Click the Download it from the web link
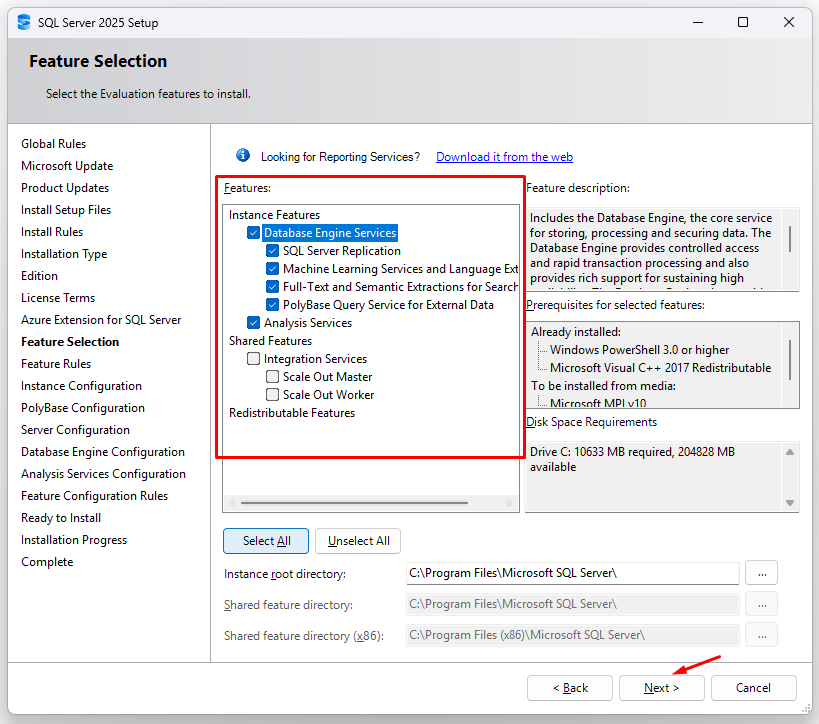The height and width of the screenshot is (724, 819). (x=504, y=156)
